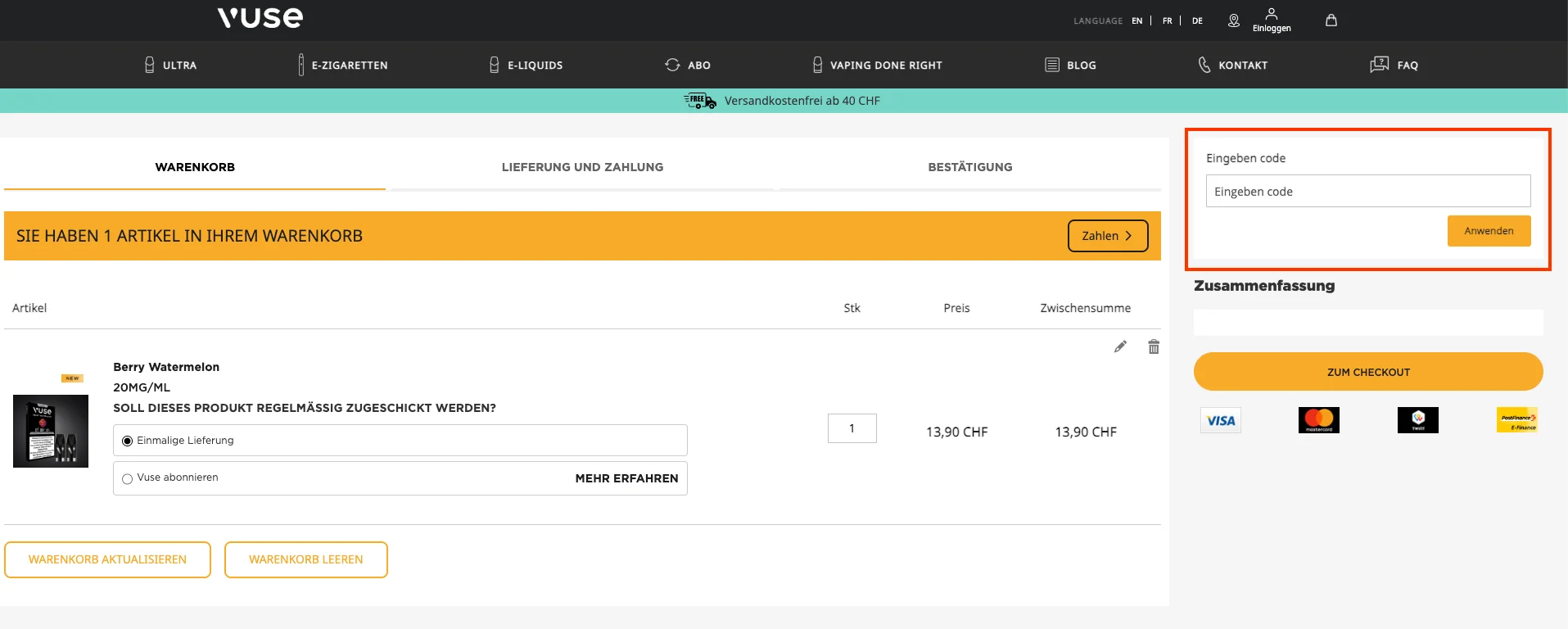Click the Zahlen button
The height and width of the screenshot is (629, 1568).
tap(1108, 236)
